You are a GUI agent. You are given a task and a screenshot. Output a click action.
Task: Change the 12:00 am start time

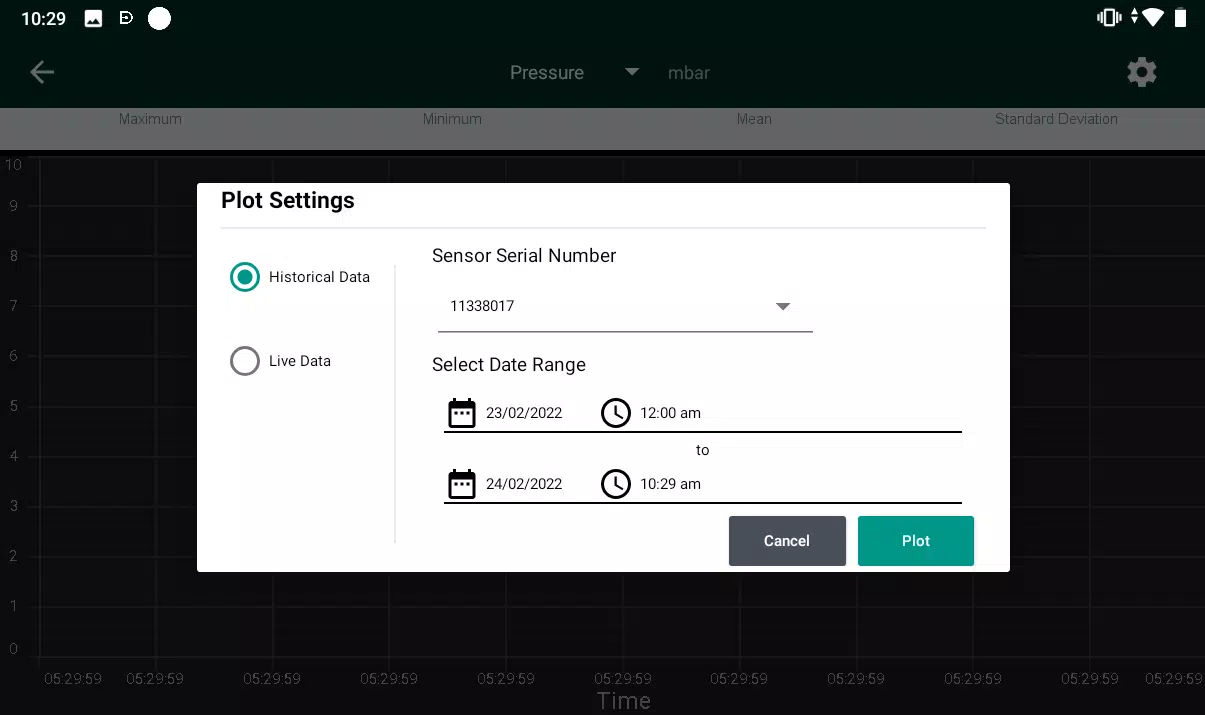[671, 413]
